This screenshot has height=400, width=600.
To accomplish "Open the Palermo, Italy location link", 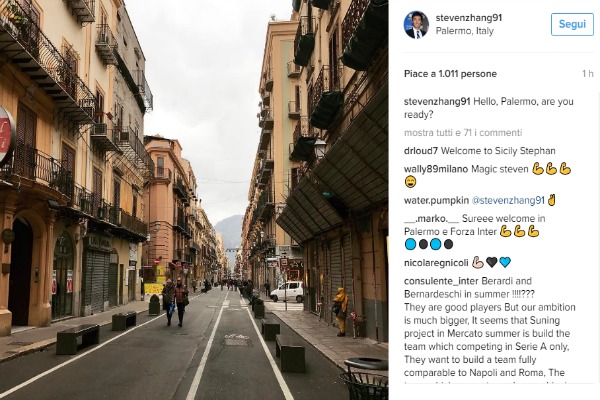I will [465, 31].
